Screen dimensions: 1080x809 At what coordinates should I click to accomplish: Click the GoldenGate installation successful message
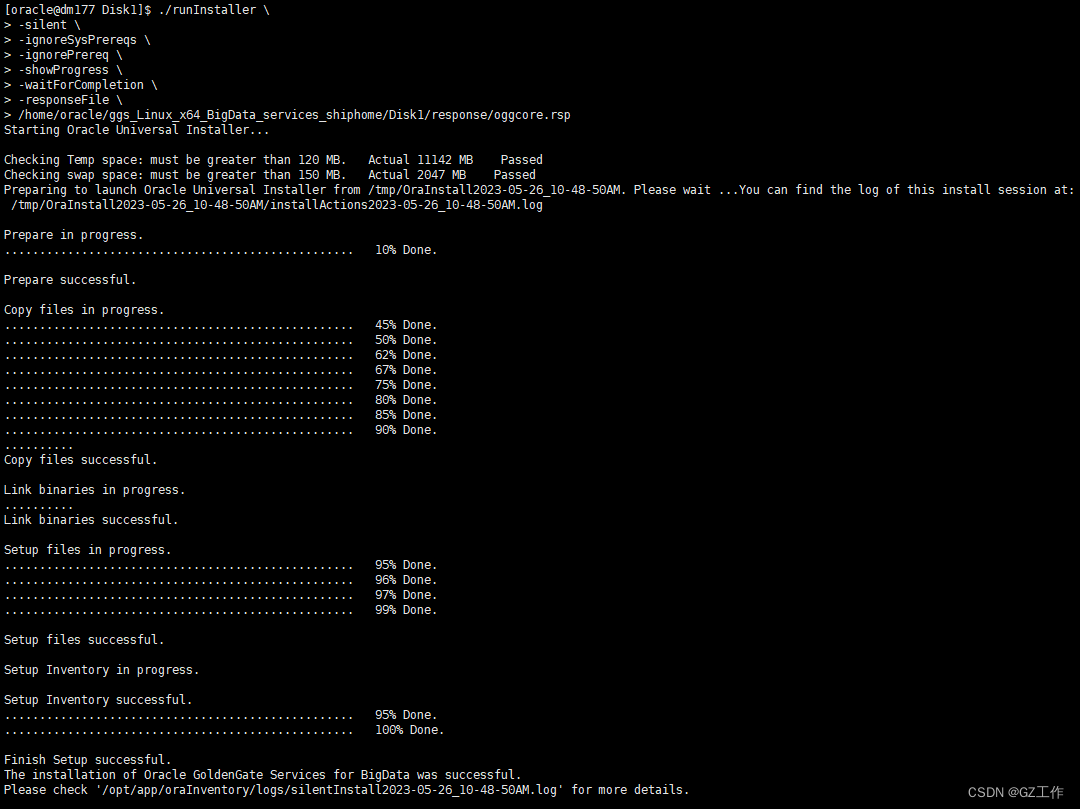tap(263, 774)
